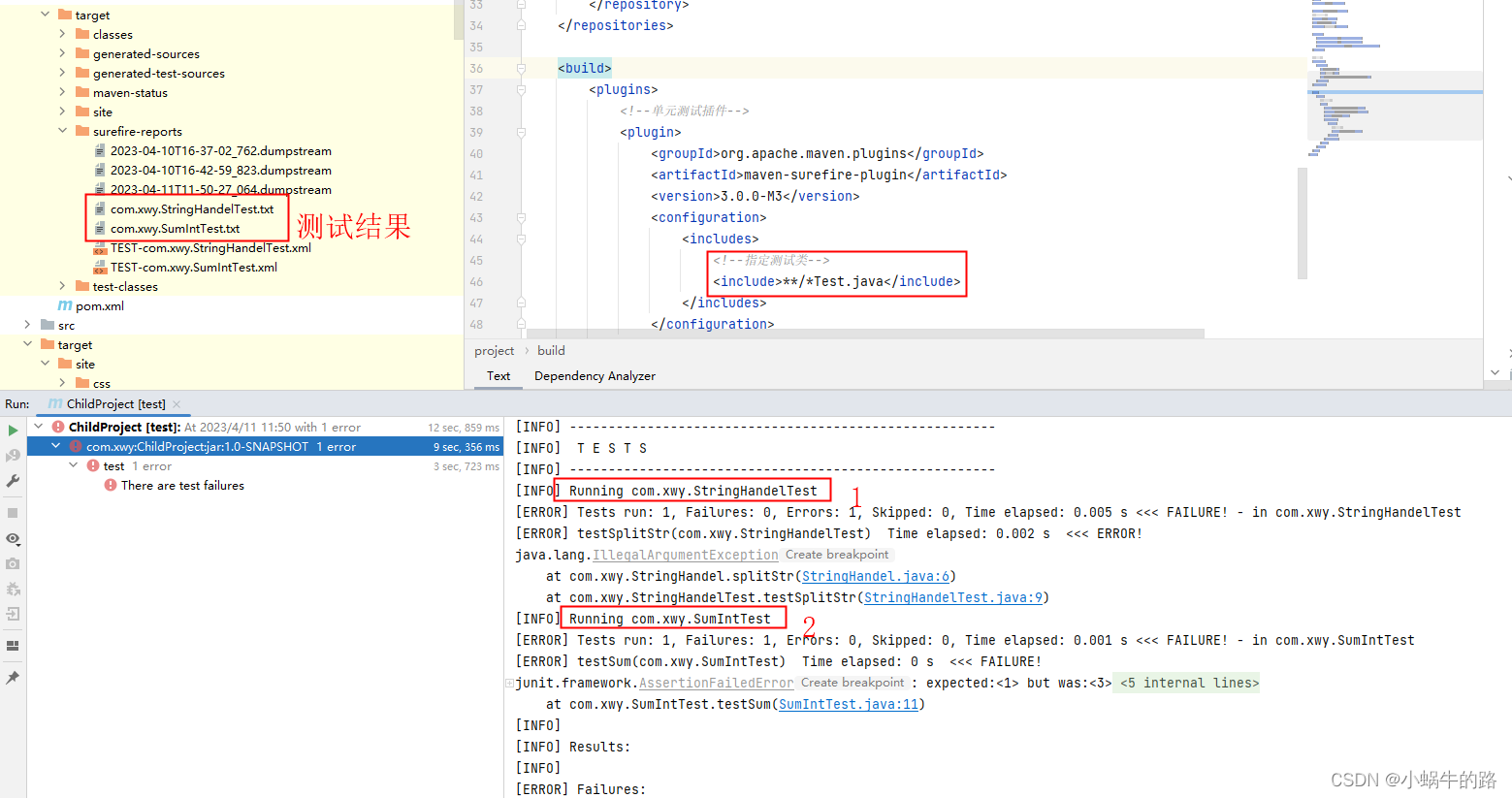The image size is (1512, 798).
Task: Click the error icon on test node
Action: click(x=93, y=465)
